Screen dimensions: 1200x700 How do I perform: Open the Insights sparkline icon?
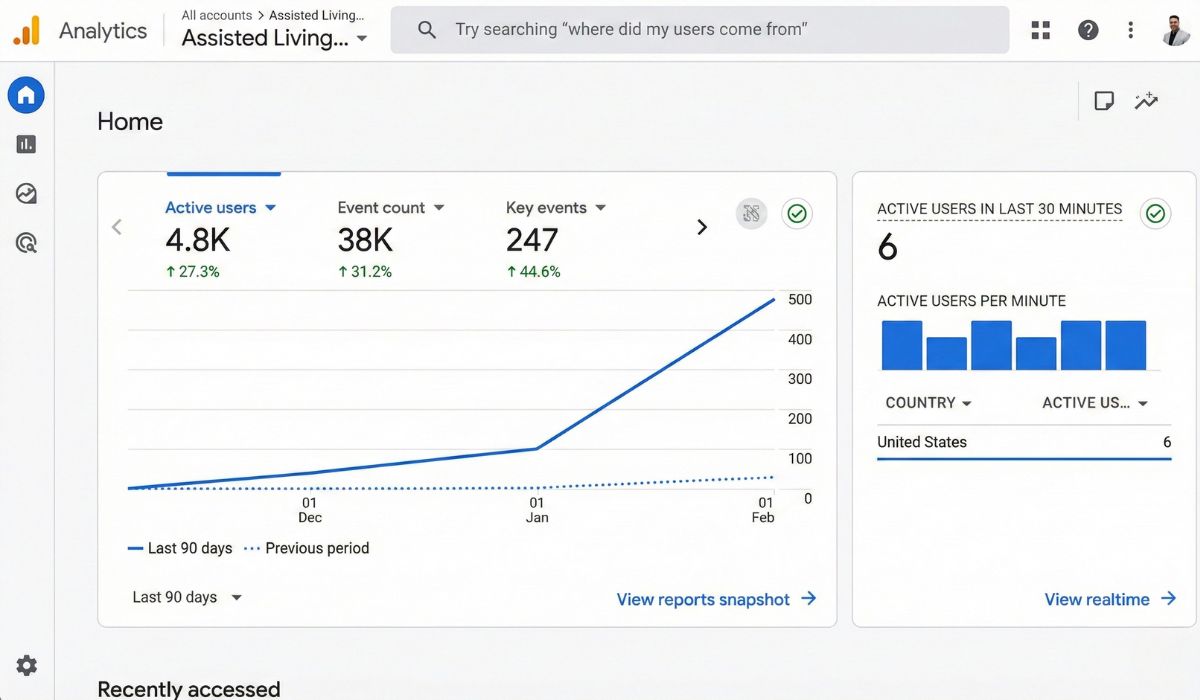1146,101
